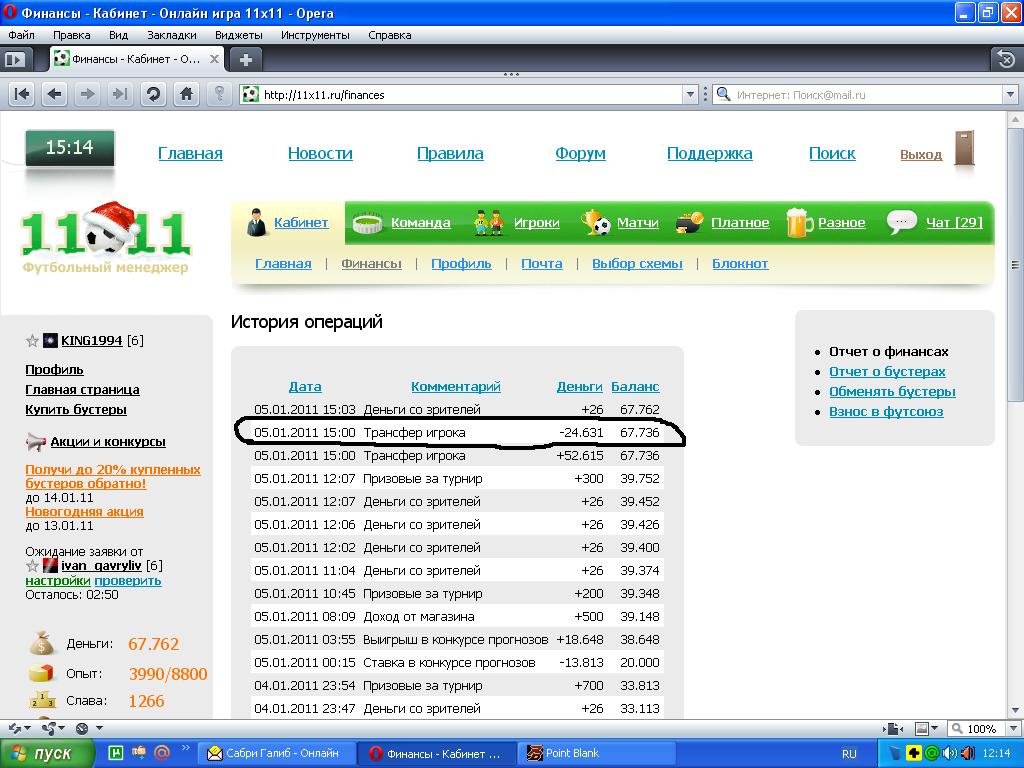
Task: Click the Инструменты menu item
Action: 315,35
